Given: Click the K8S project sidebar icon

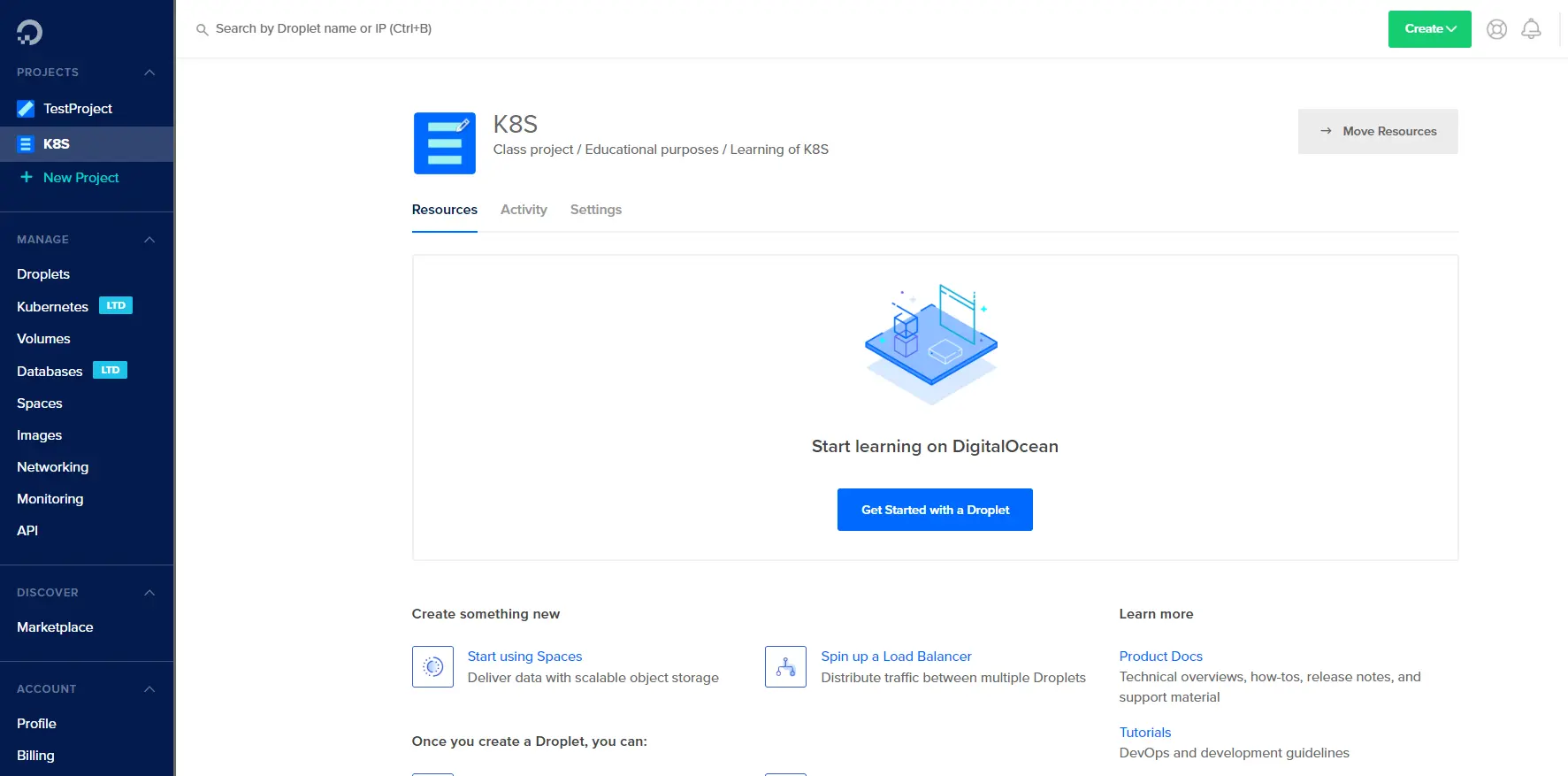Looking at the screenshot, I should pyautogui.click(x=26, y=144).
